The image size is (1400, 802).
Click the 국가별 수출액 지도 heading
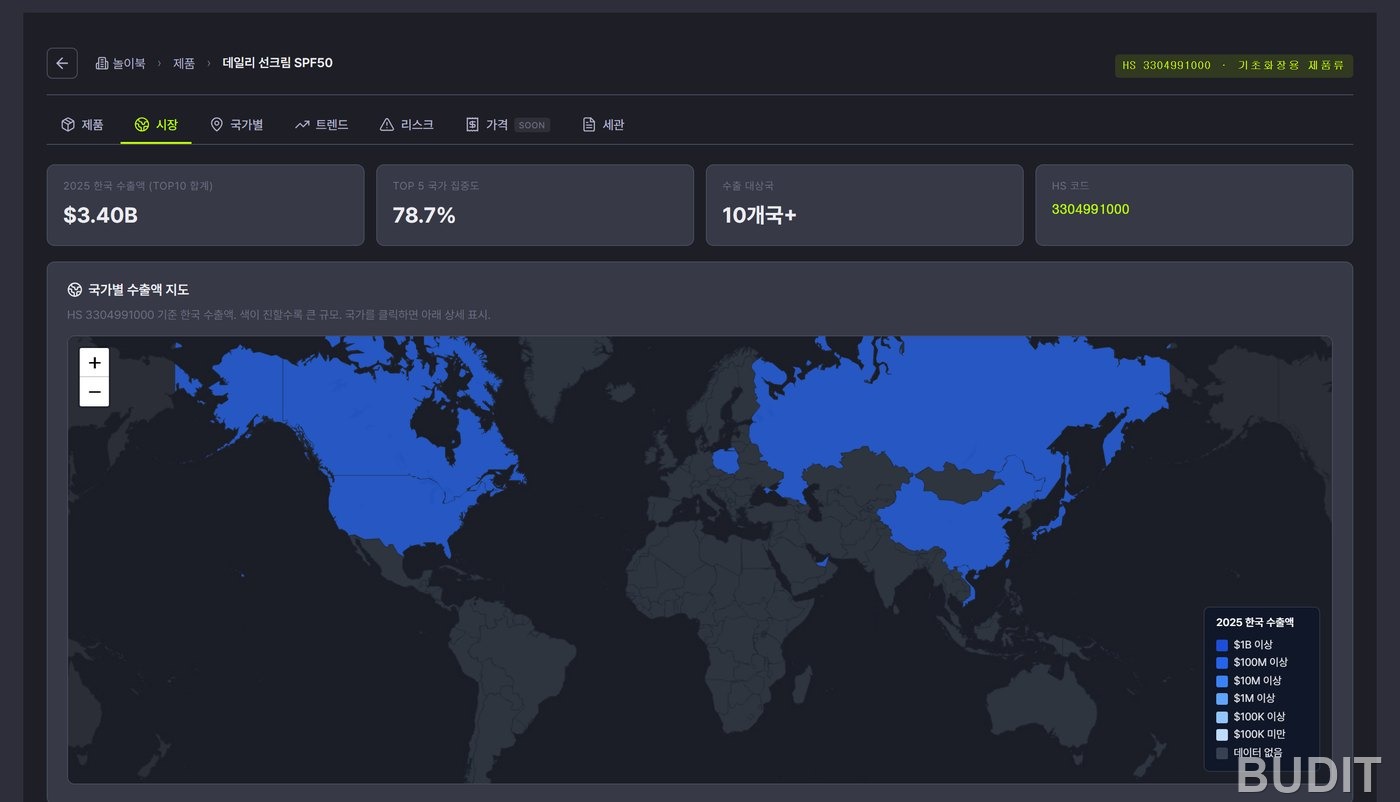(x=138, y=290)
